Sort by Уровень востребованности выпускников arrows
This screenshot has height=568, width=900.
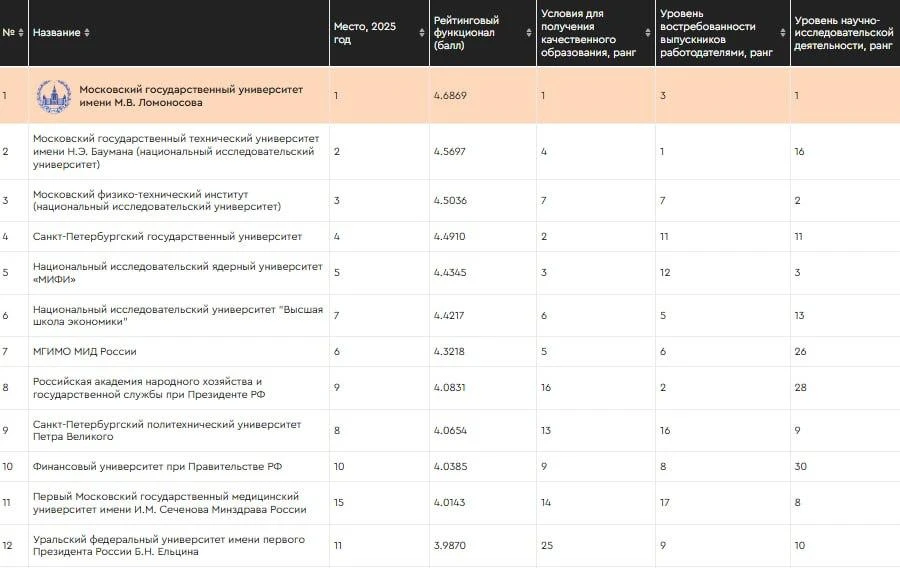[x=782, y=33]
